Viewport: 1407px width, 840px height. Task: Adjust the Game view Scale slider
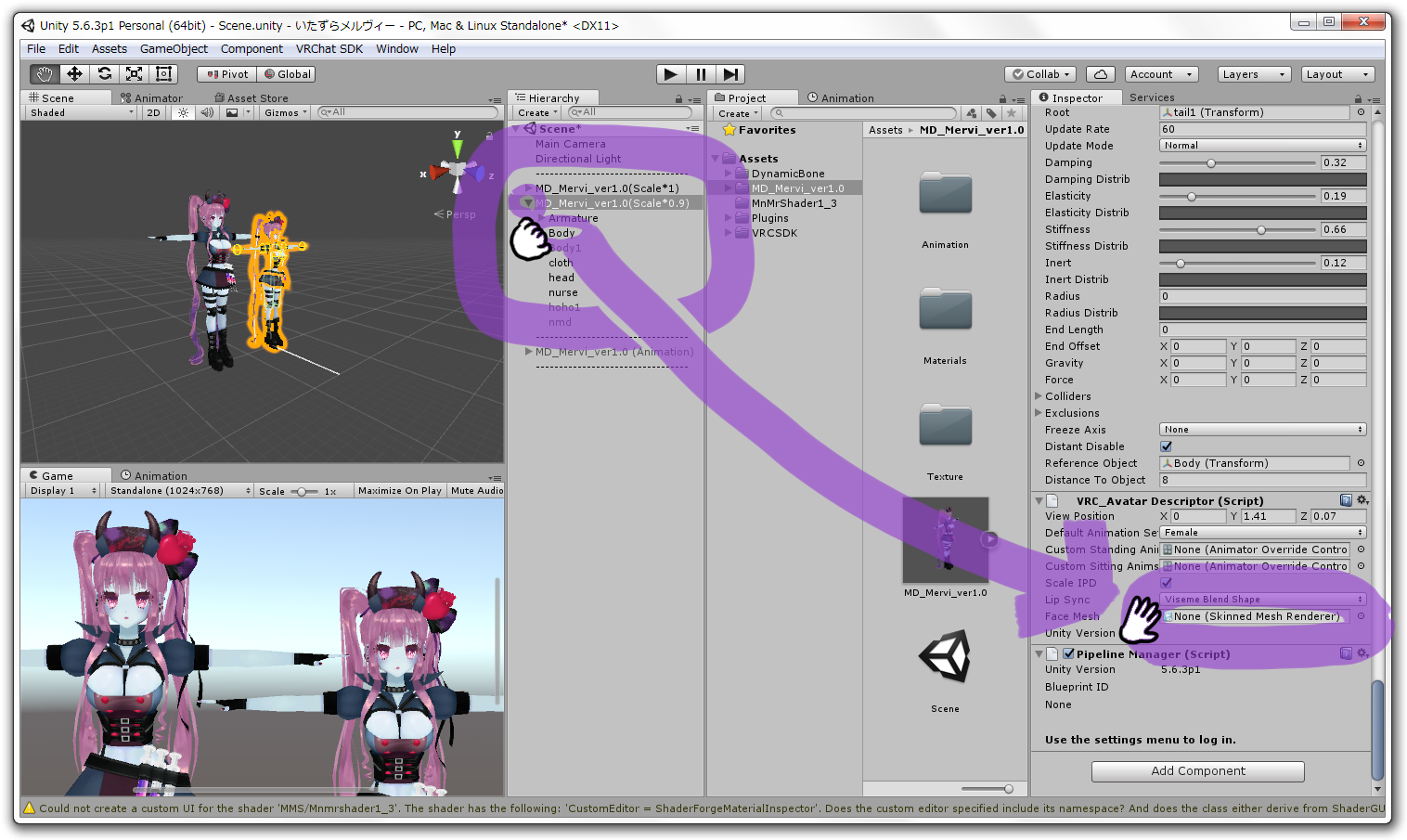(303, 491)
